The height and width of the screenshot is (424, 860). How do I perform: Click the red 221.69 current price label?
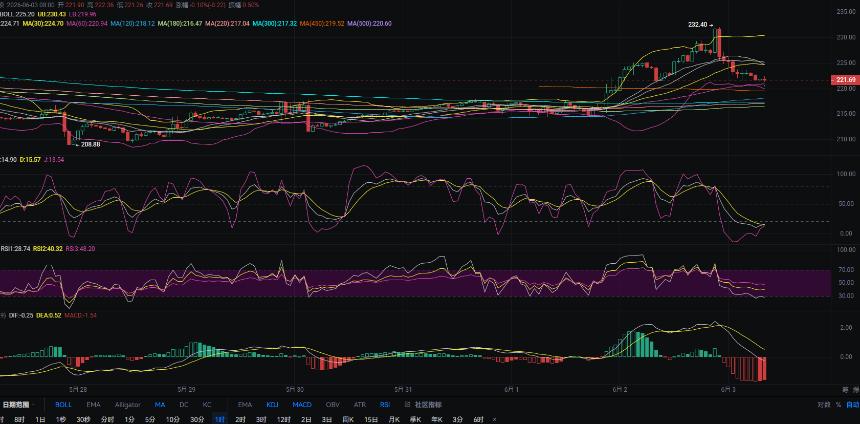tap(845, 80)
